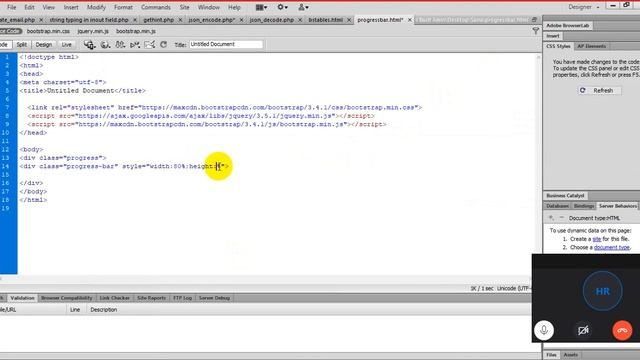The image size is (640, 360).
Task: Switch to bstables.html tab
Action: [x=326, y=20]
